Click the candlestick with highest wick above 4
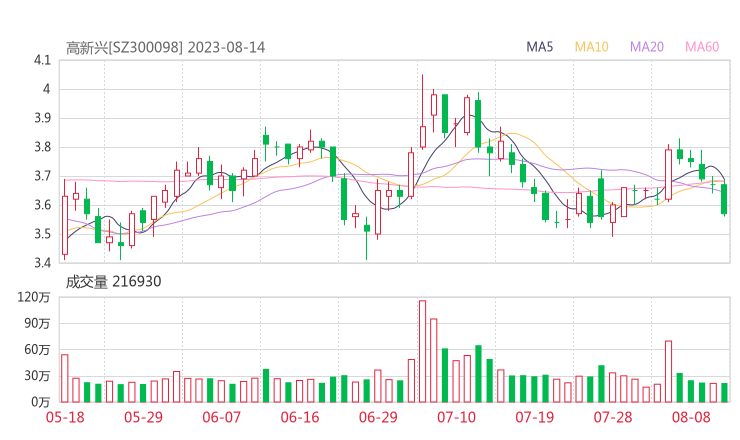740x440 pixels. click(423, 112)
